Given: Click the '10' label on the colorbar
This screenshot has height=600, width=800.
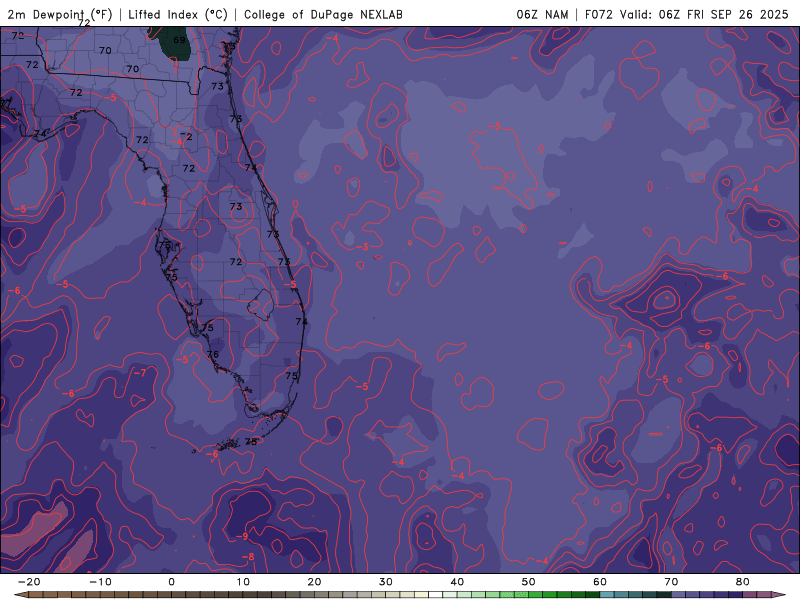Looking at the screenshot, I should pyautogui.click(x=243, y=582).
